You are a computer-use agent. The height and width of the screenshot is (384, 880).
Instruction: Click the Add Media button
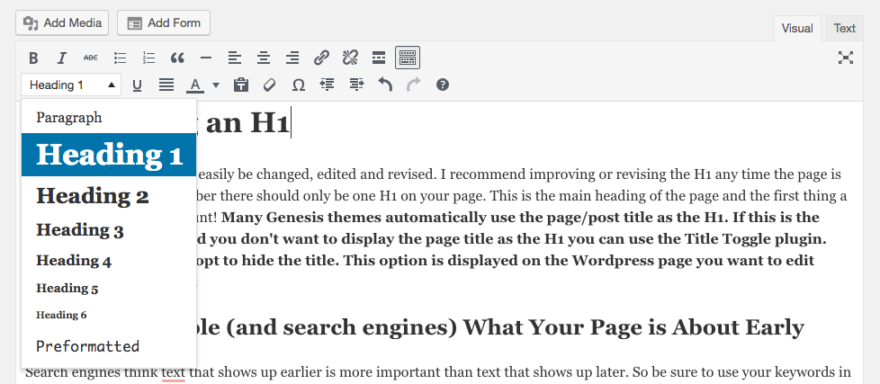click(62, 23)
